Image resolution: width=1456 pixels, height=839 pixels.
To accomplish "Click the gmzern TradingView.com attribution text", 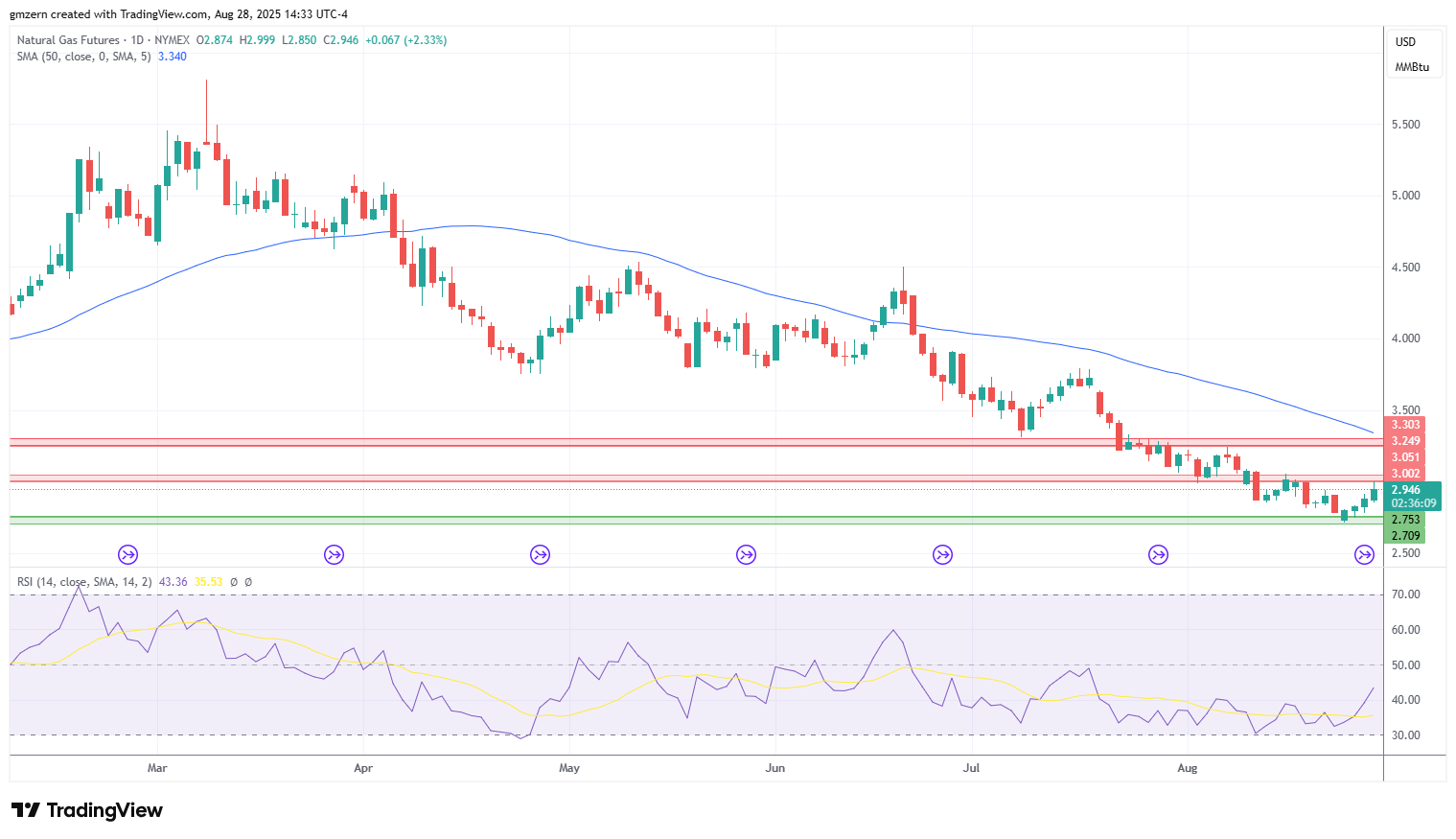I will coord(179,14).
